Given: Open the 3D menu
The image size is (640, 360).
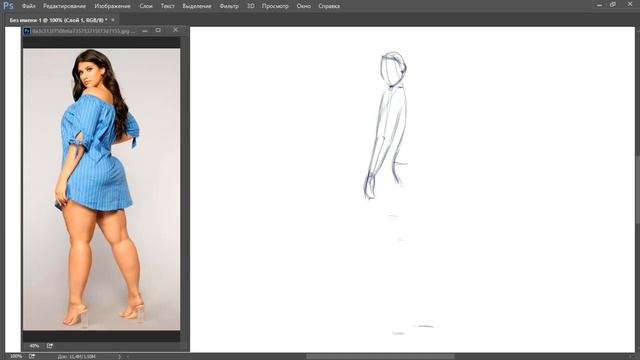Looking at the screenshot, I should pyautogui.click(x=251, y=6).
